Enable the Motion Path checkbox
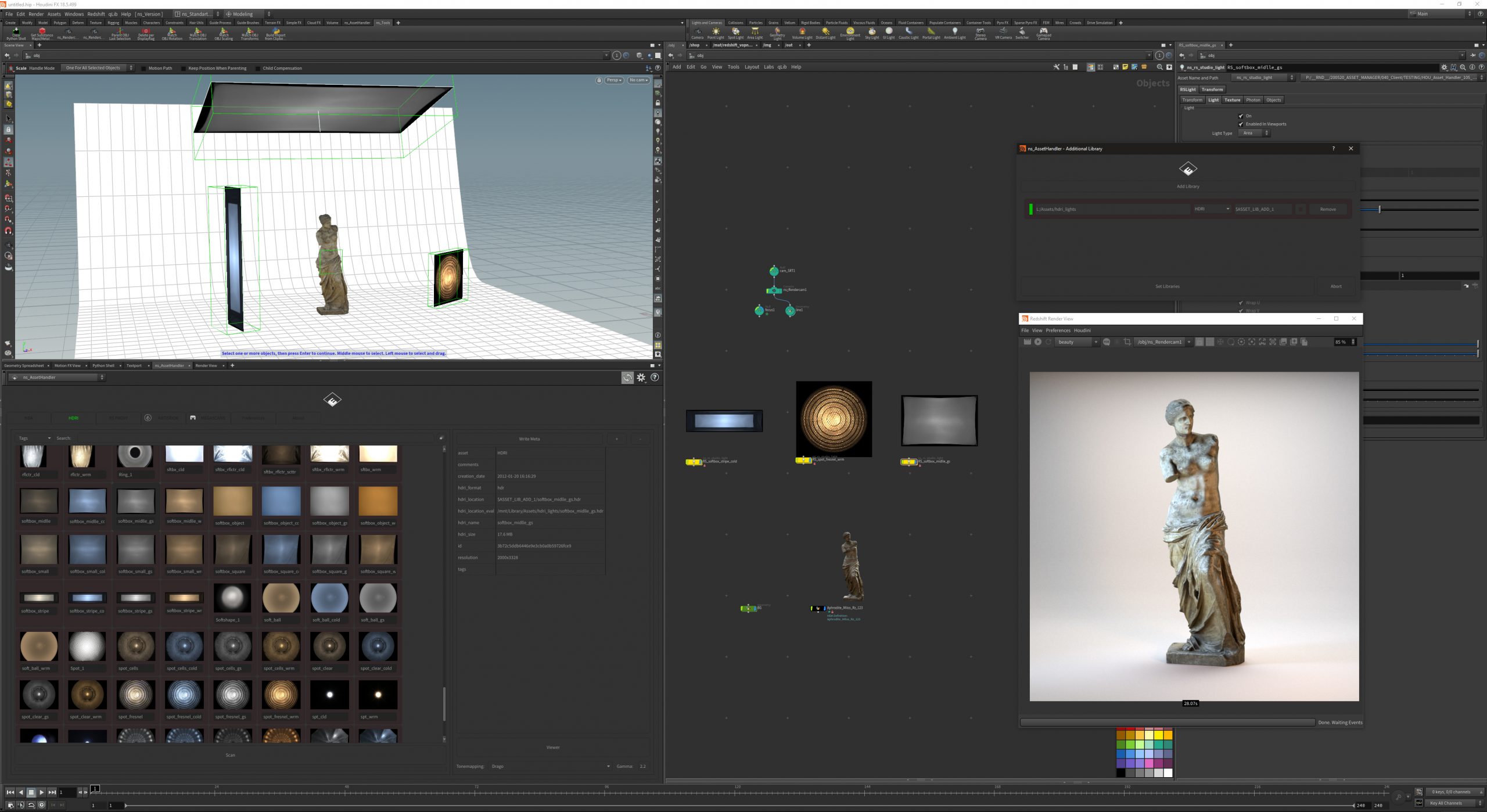 144,69
